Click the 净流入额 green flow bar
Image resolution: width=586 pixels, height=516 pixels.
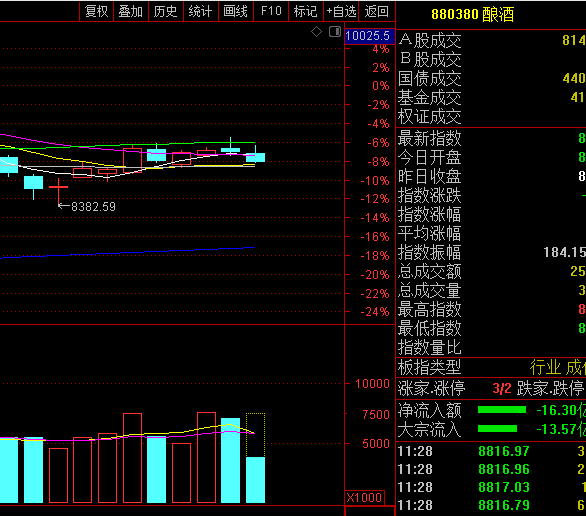[x=502, y=410]
